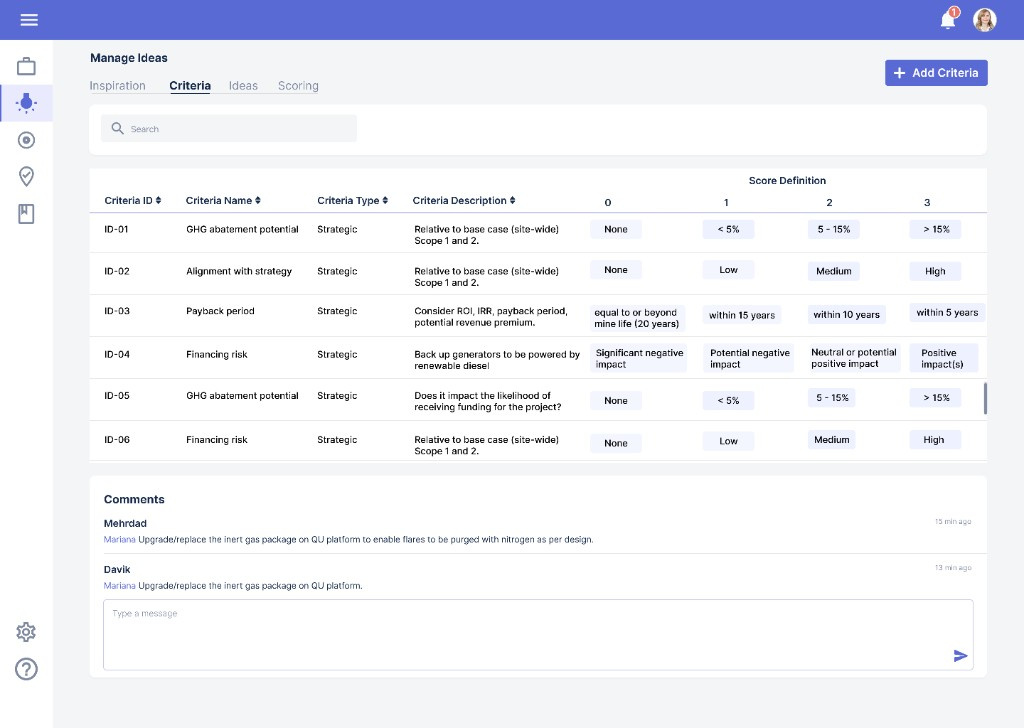Click 'Neutral or potential positive impact' chip
The width and height of the screenshot is (1024, 728).
(x=854, y=358)
